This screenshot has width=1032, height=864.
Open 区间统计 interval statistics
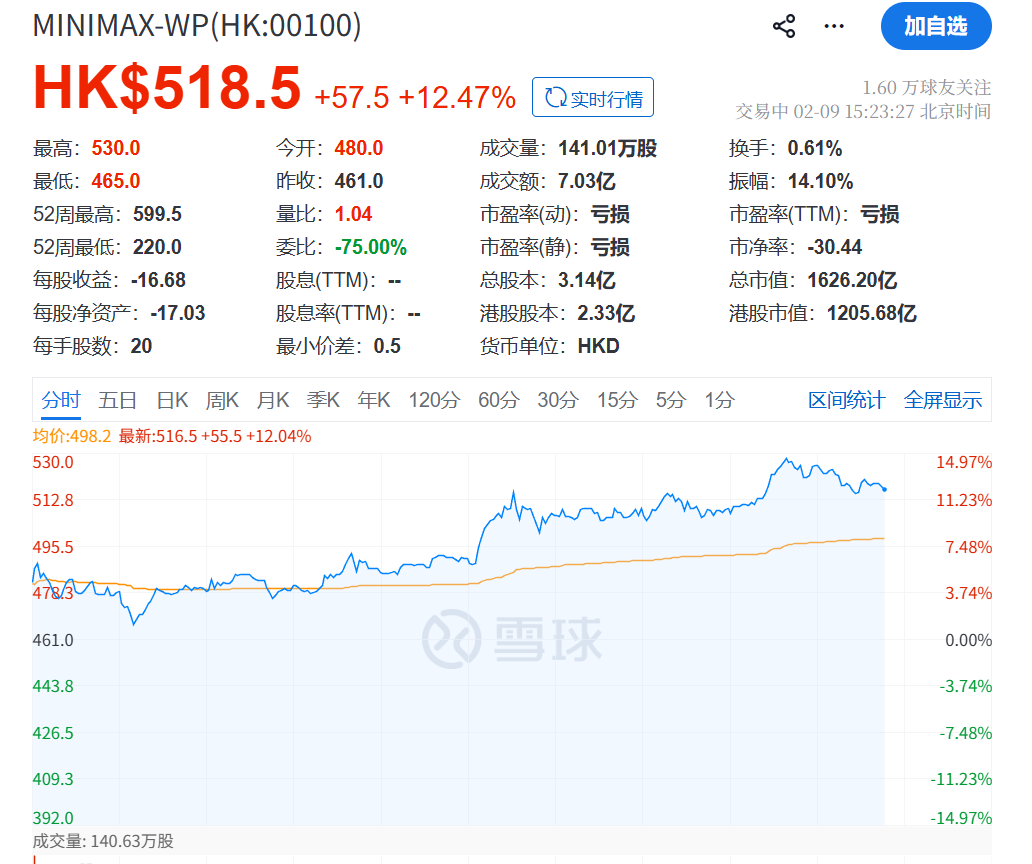click(846, 399)
